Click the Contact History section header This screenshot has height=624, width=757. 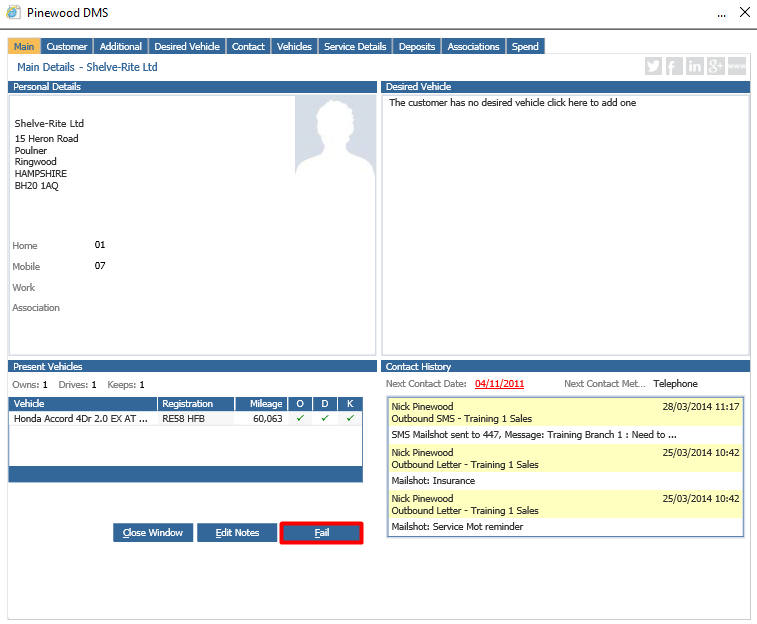[565, 366]
